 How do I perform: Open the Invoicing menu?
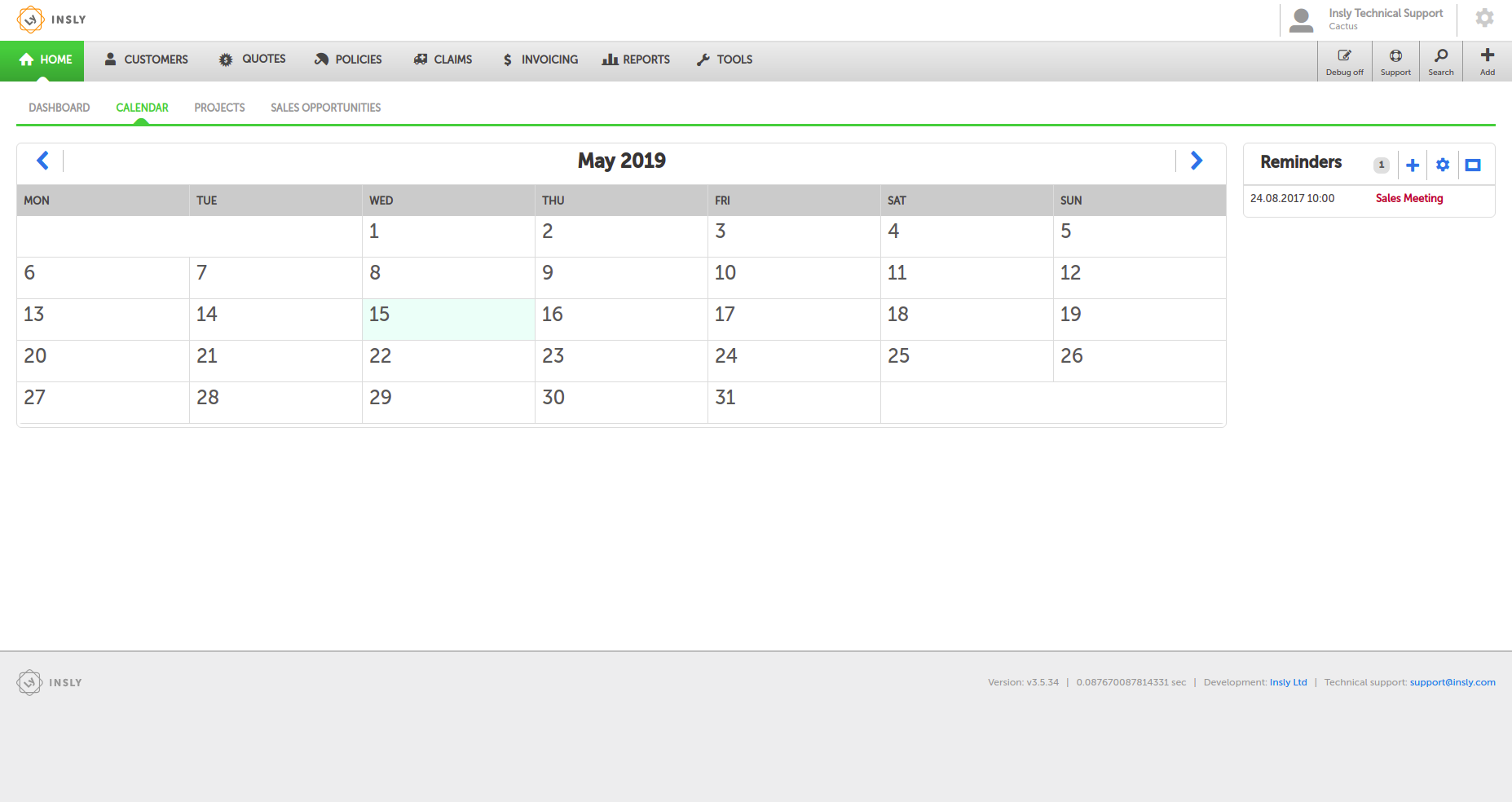[x=540, y=59]
